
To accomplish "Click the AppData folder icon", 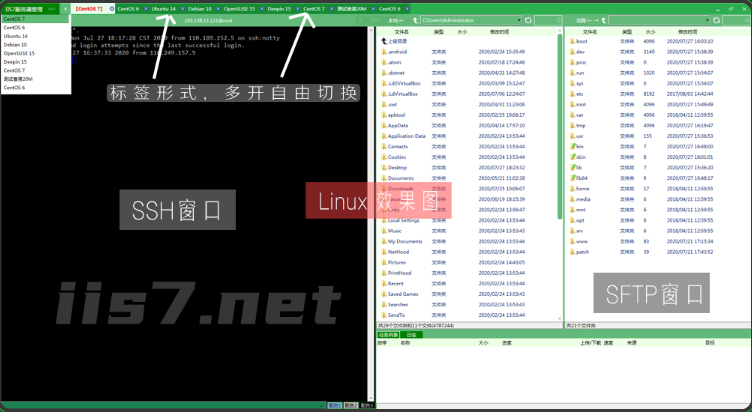I will [x=384, y=126].
